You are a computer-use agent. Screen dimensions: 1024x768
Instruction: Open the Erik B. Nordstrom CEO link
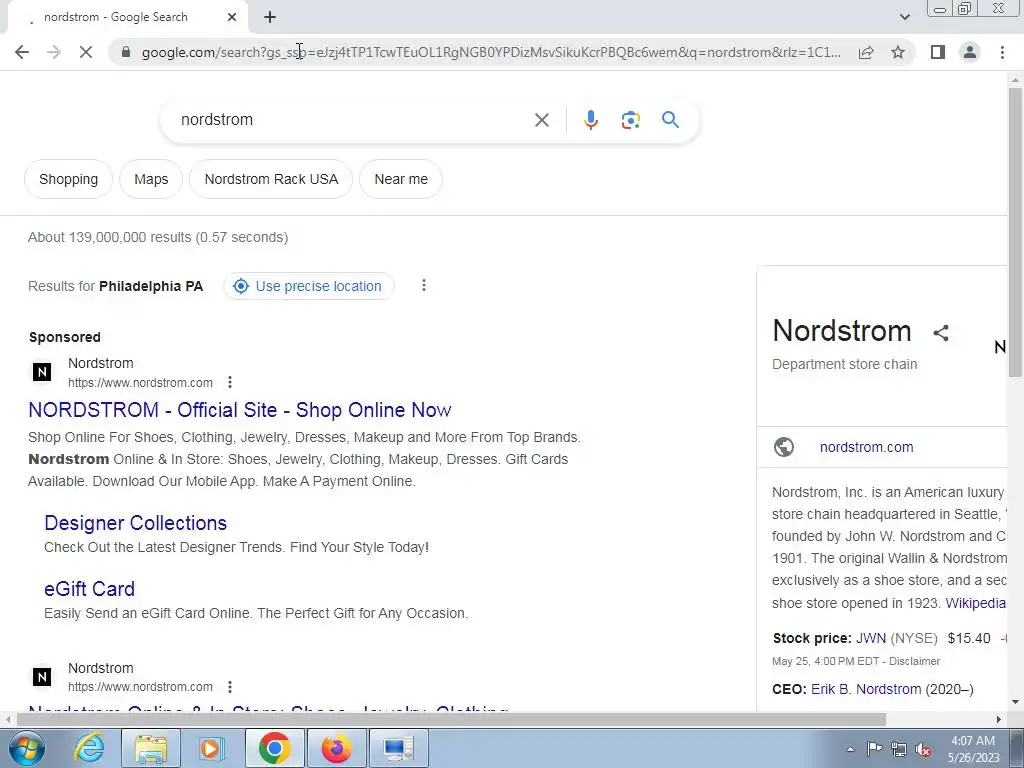pyautogui.click(x=866, y=689)
